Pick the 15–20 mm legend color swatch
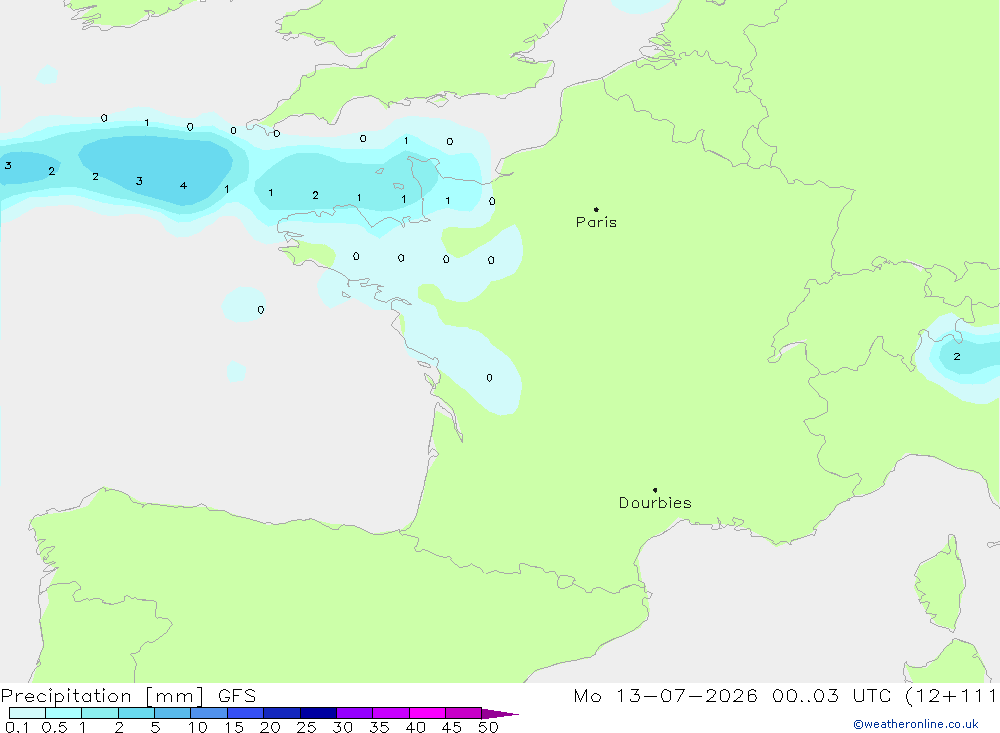The height and width of the screenshot is (733, 1000). (246, 713)
